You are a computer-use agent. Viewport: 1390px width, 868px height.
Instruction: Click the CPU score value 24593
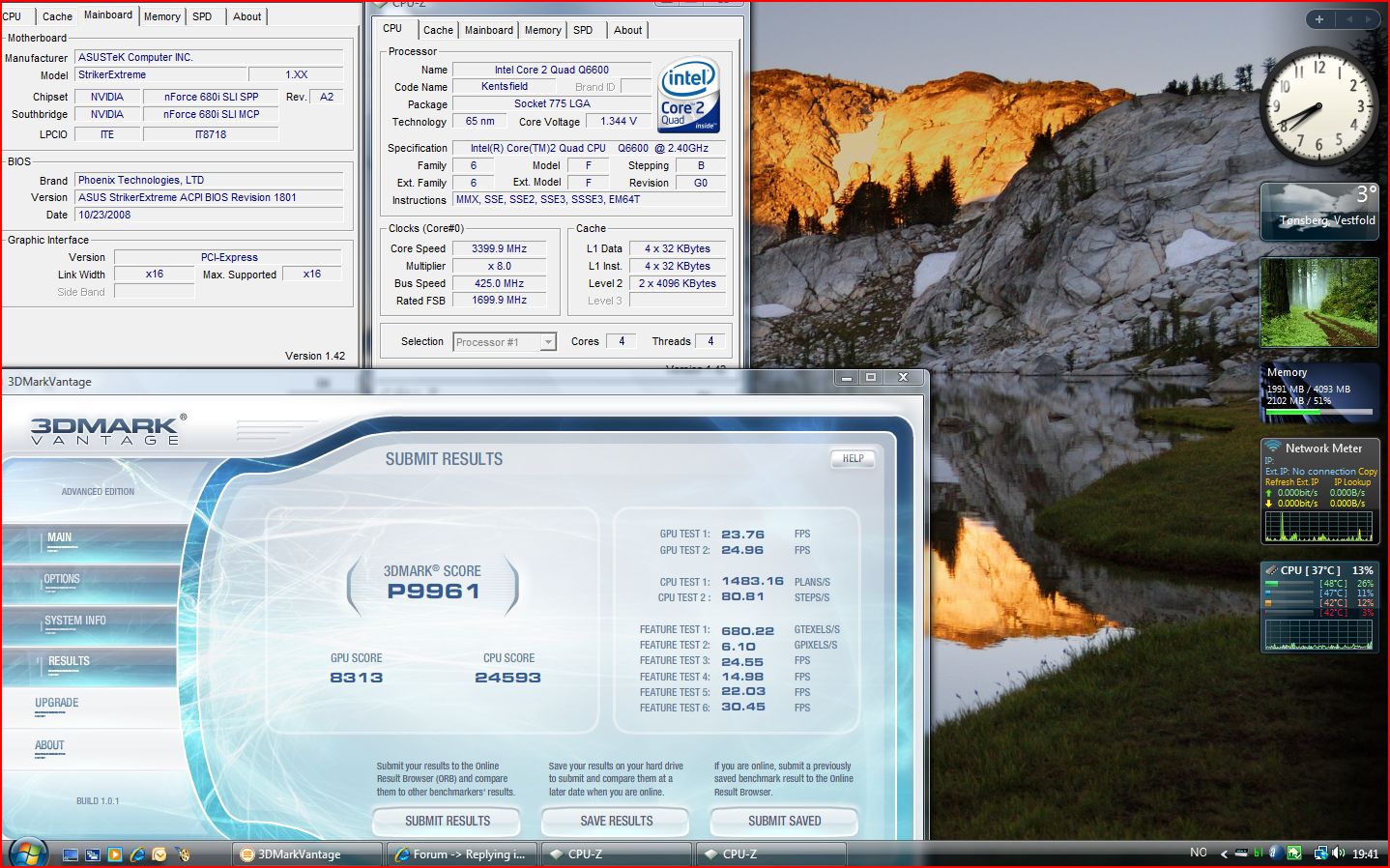click(507, 678)
